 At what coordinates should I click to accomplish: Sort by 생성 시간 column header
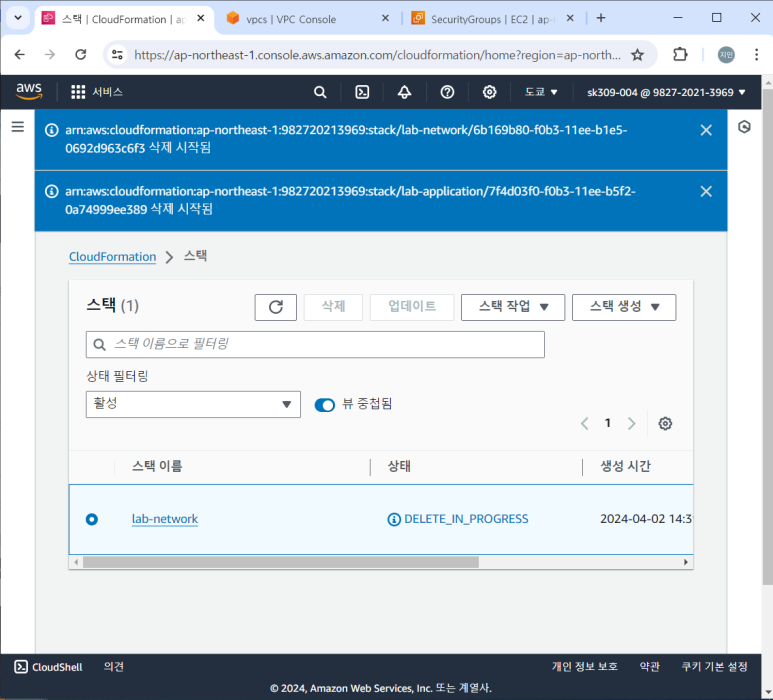[626, 466]
